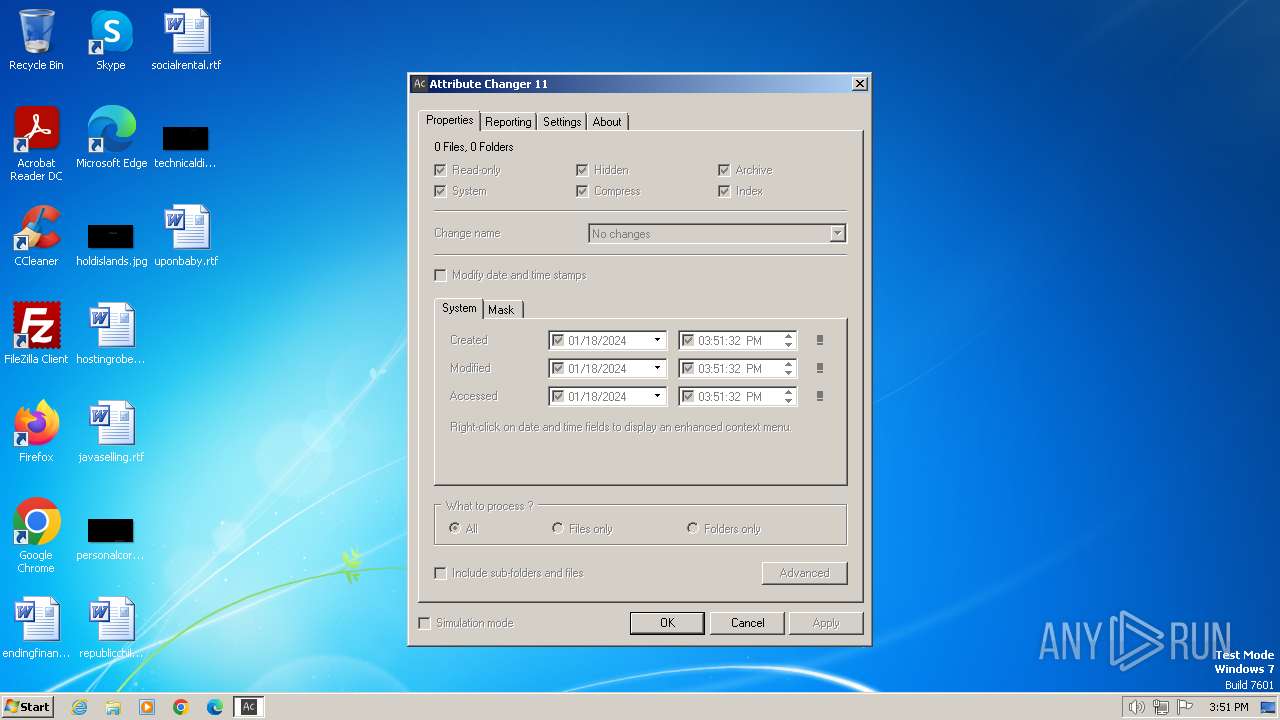Click the OK button
The height and width of the screenshot is (720, 1280).
pos(667,623)
